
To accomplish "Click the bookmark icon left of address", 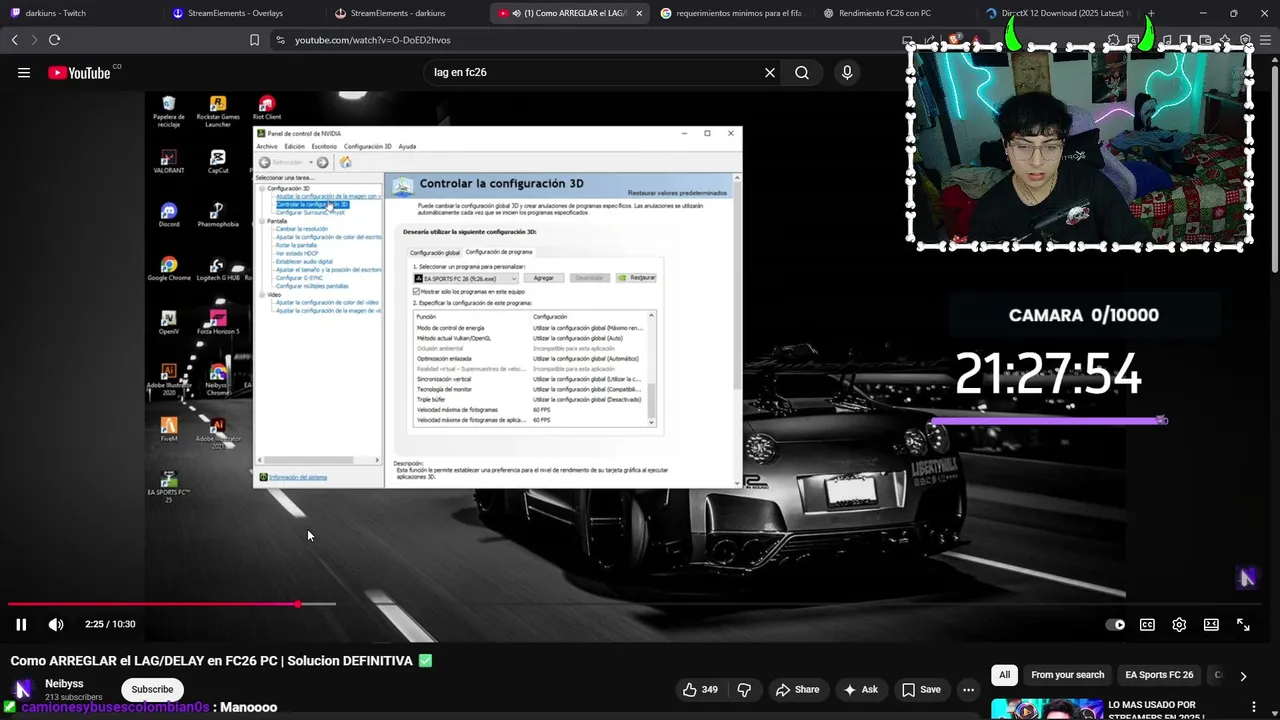I will pyautogui.click(x=254, y=40).
